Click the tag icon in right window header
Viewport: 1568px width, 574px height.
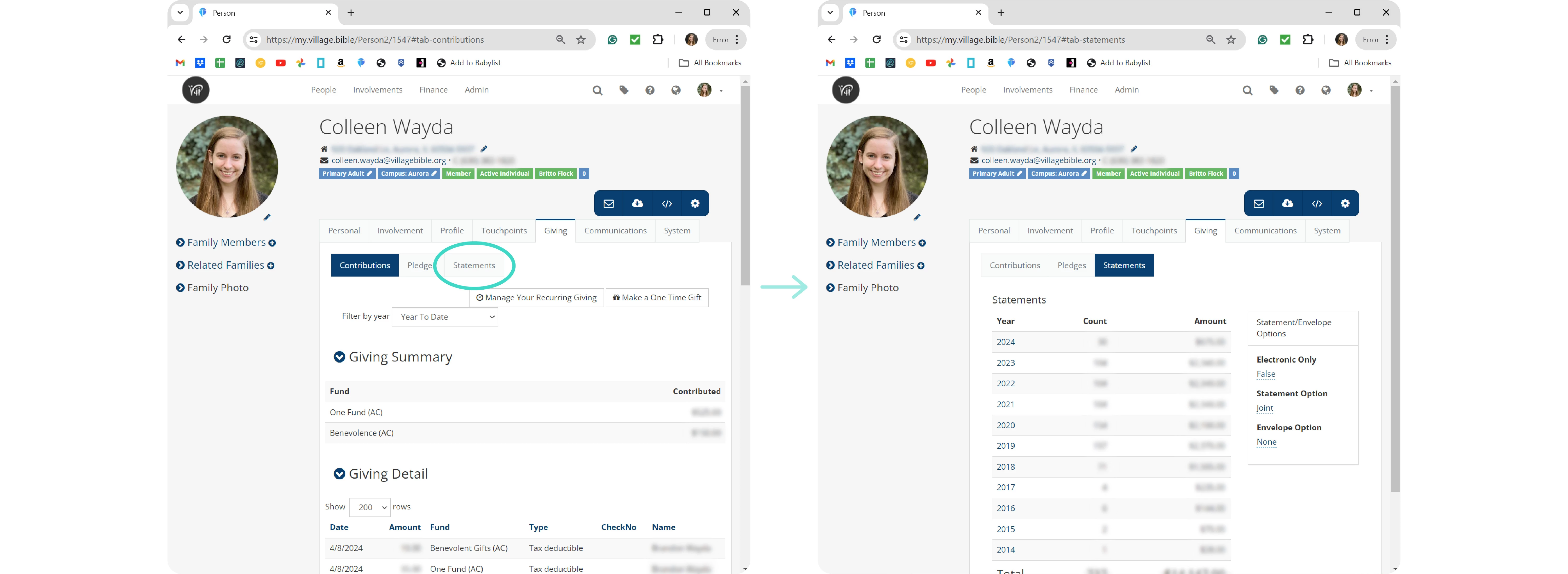tap(1274, 90)
